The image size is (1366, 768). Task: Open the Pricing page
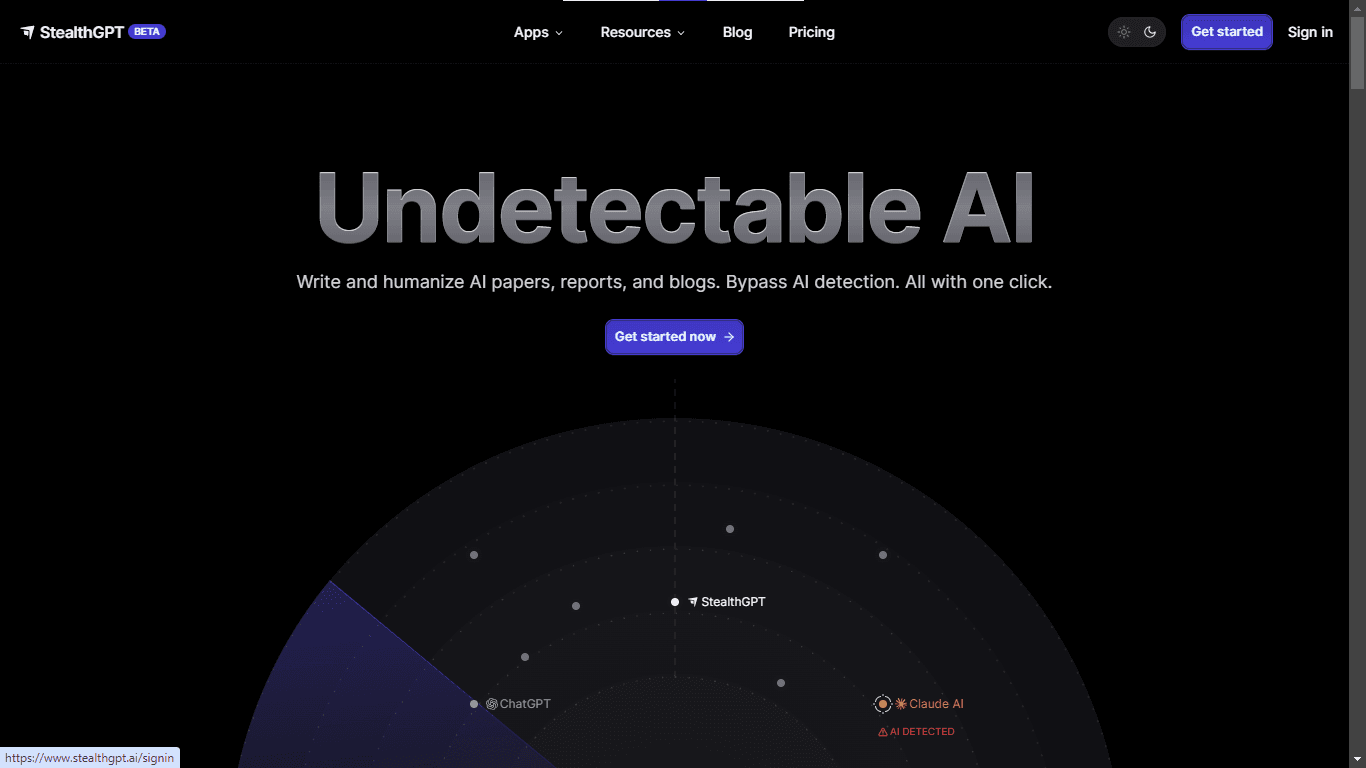[x=811, y=32]
